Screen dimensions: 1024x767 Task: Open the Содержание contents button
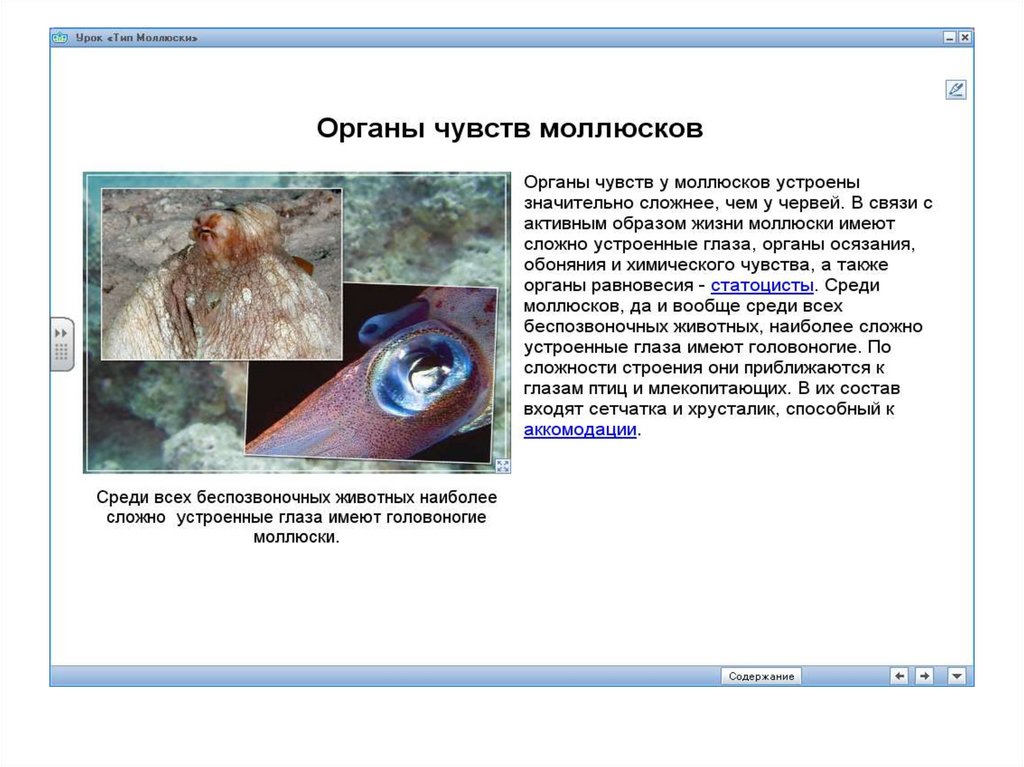(761, 676)
